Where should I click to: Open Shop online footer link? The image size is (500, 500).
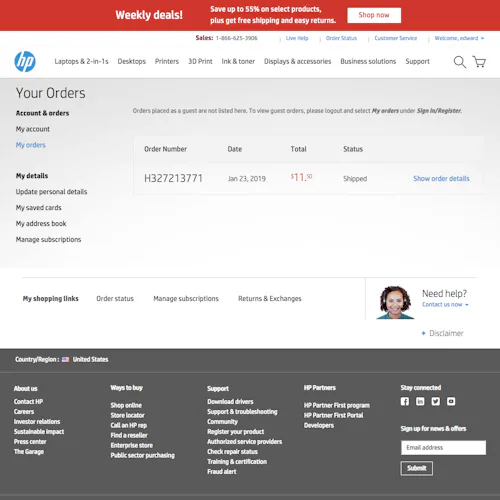126,405
